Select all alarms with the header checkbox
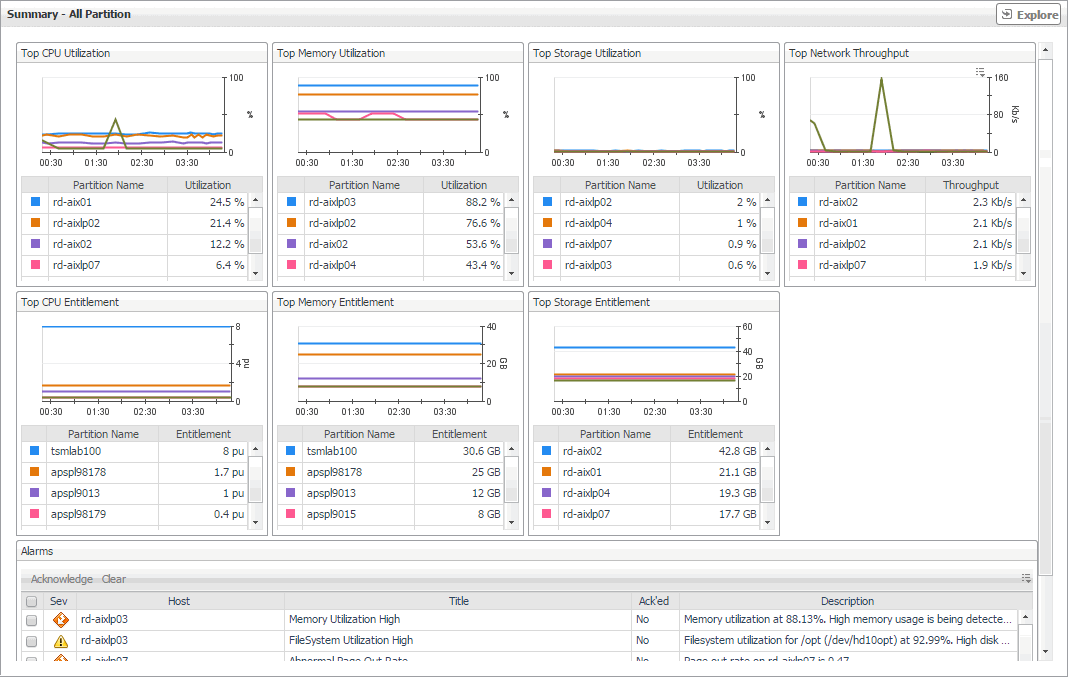 (x=31, y=602)
